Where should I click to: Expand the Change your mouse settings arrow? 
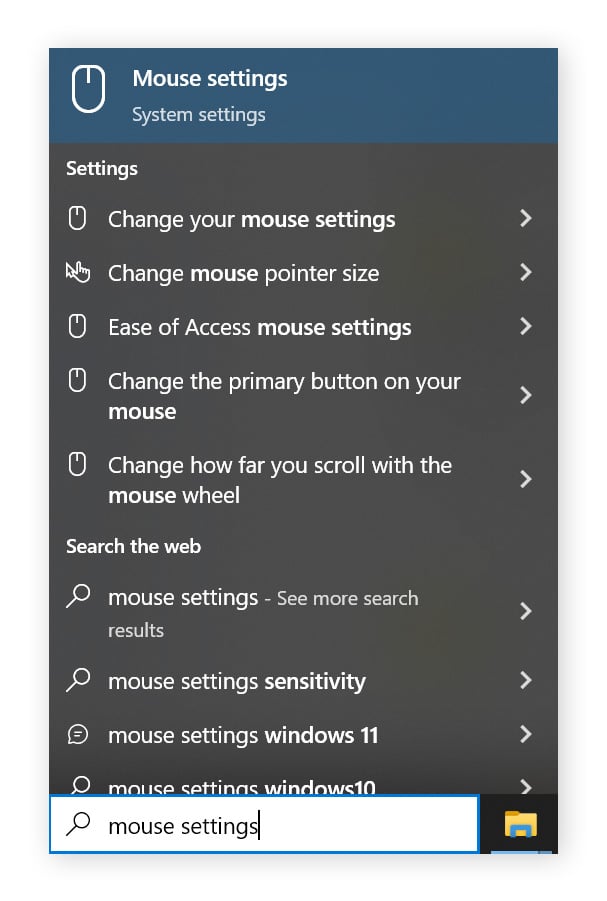pyautogui.click(x=525, y=219)
